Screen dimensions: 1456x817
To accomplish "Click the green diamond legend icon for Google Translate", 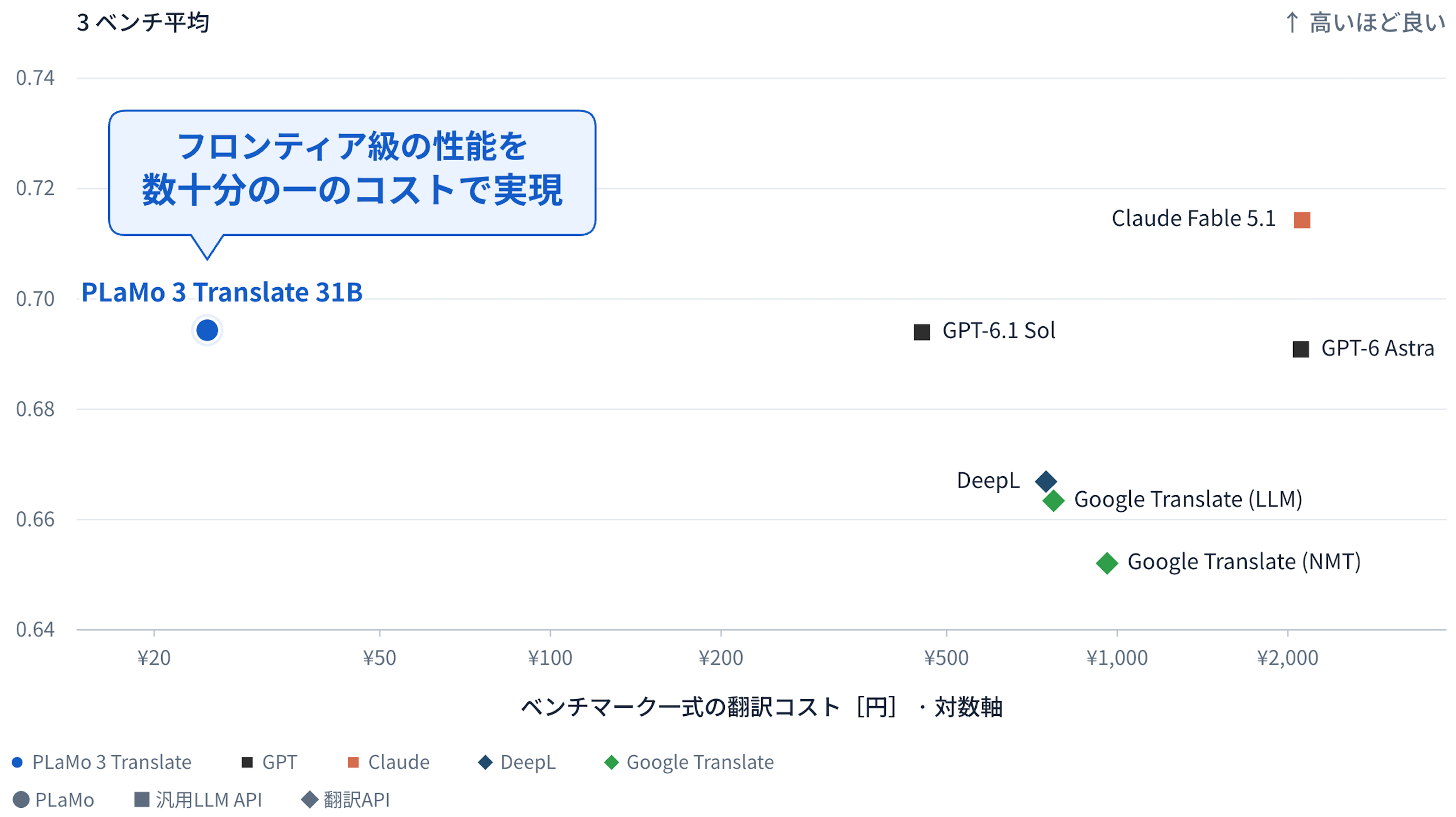I will click(612, 763).
